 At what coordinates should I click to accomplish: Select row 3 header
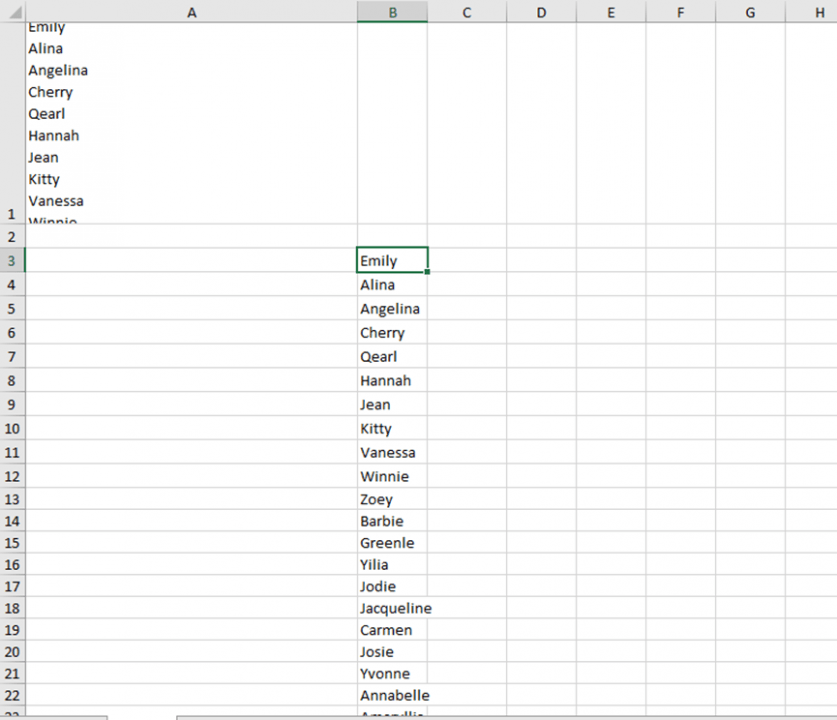tap(11, 260)
